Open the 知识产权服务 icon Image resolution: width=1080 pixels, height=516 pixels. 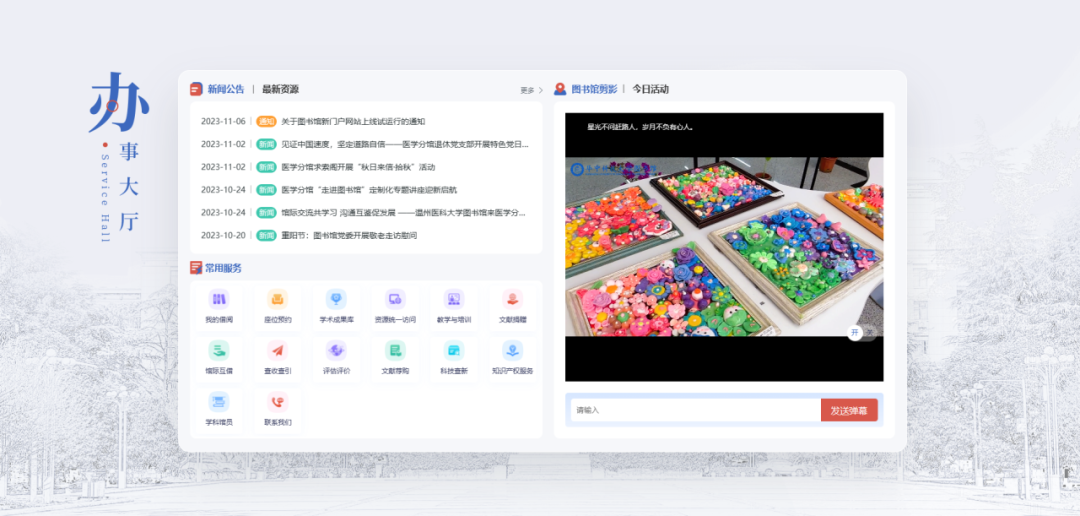coord(512,350)
